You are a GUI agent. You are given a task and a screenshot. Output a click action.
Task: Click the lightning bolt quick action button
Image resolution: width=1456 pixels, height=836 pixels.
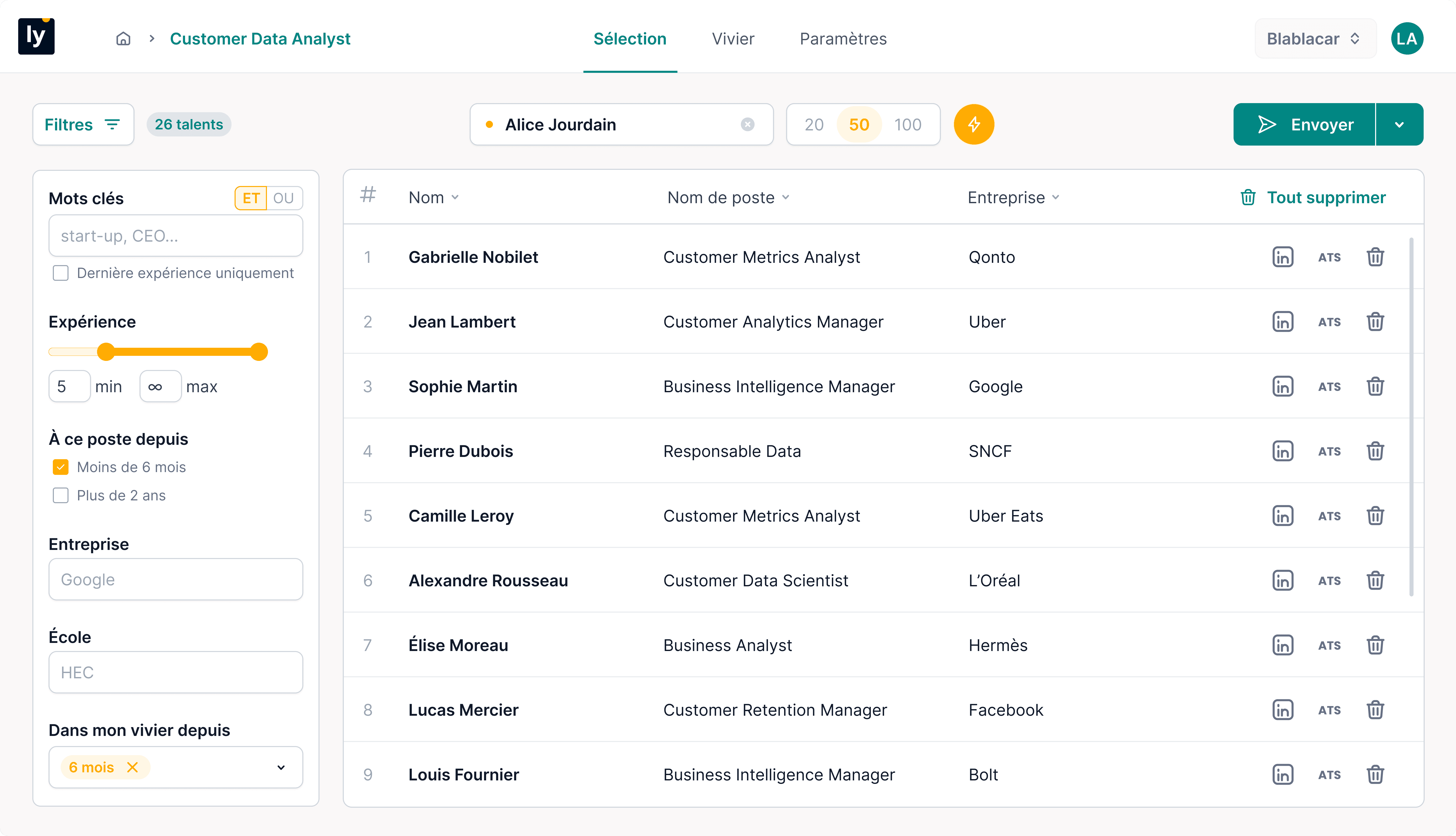pyautogui.click(x=974, y=124)
